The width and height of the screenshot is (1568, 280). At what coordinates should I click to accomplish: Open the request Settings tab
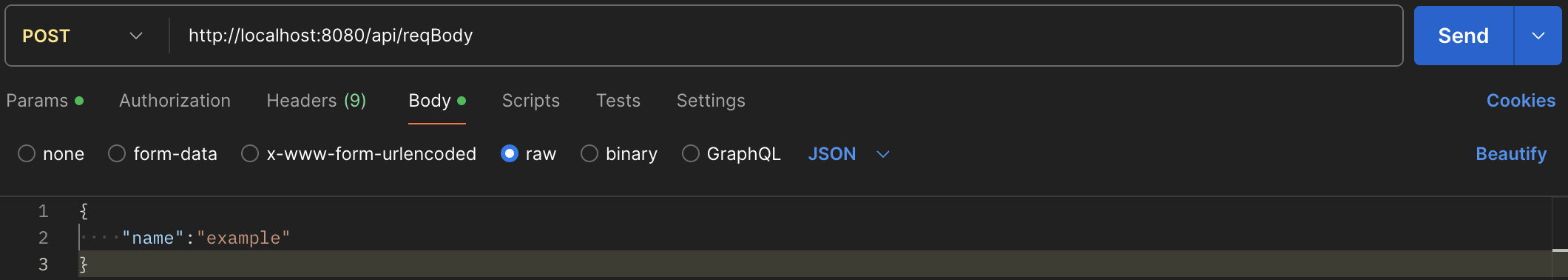[x=711, y=101]
